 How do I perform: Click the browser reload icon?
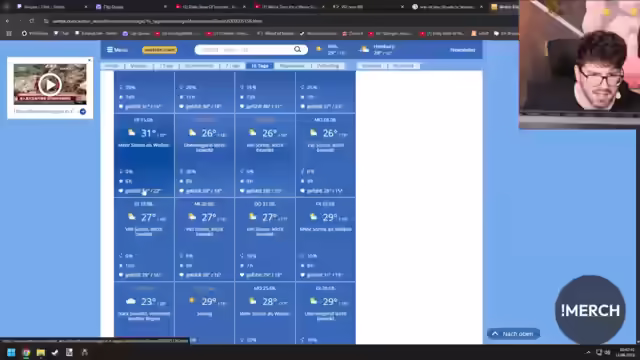32,21
